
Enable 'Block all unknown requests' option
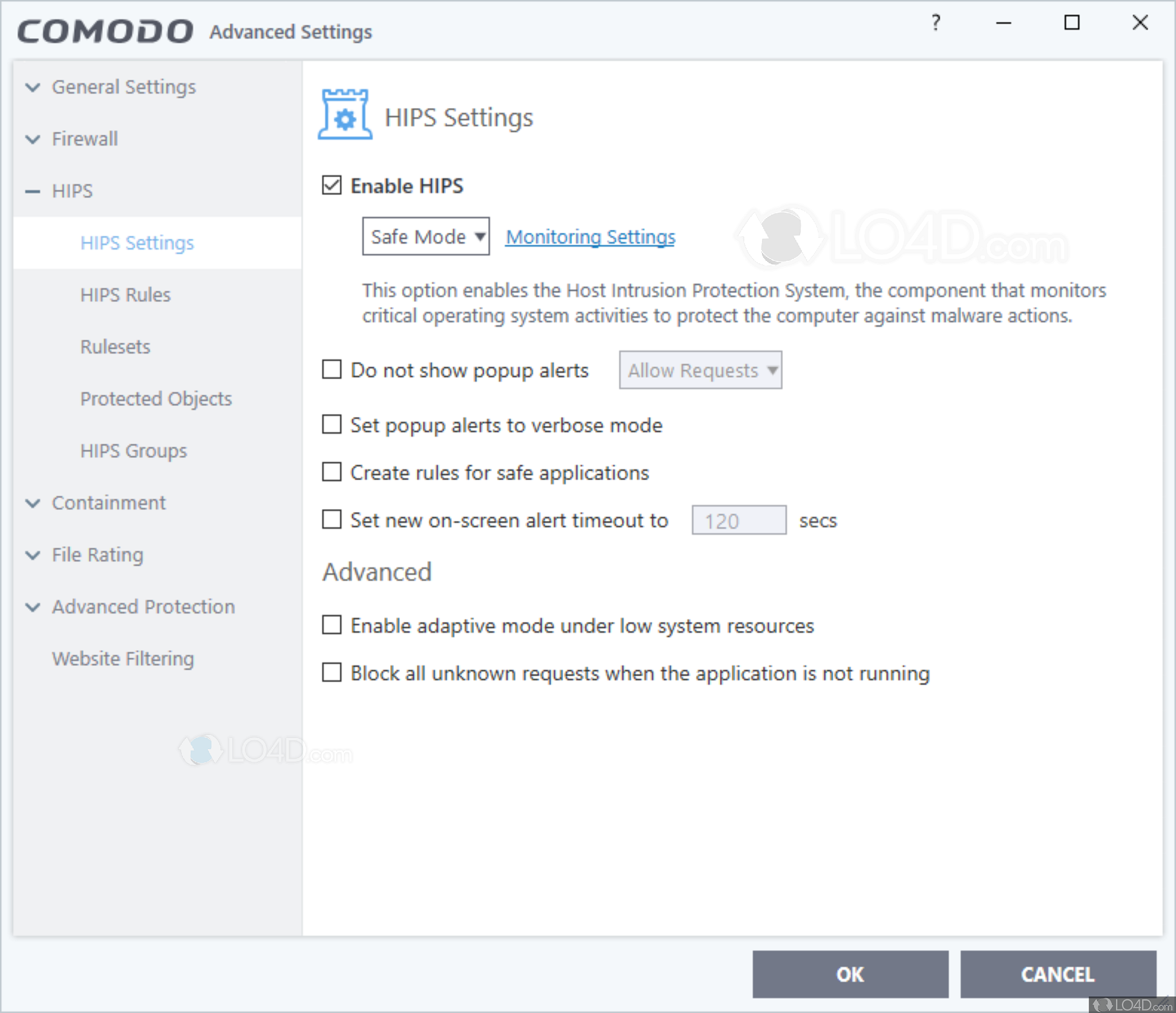[332, 673]
